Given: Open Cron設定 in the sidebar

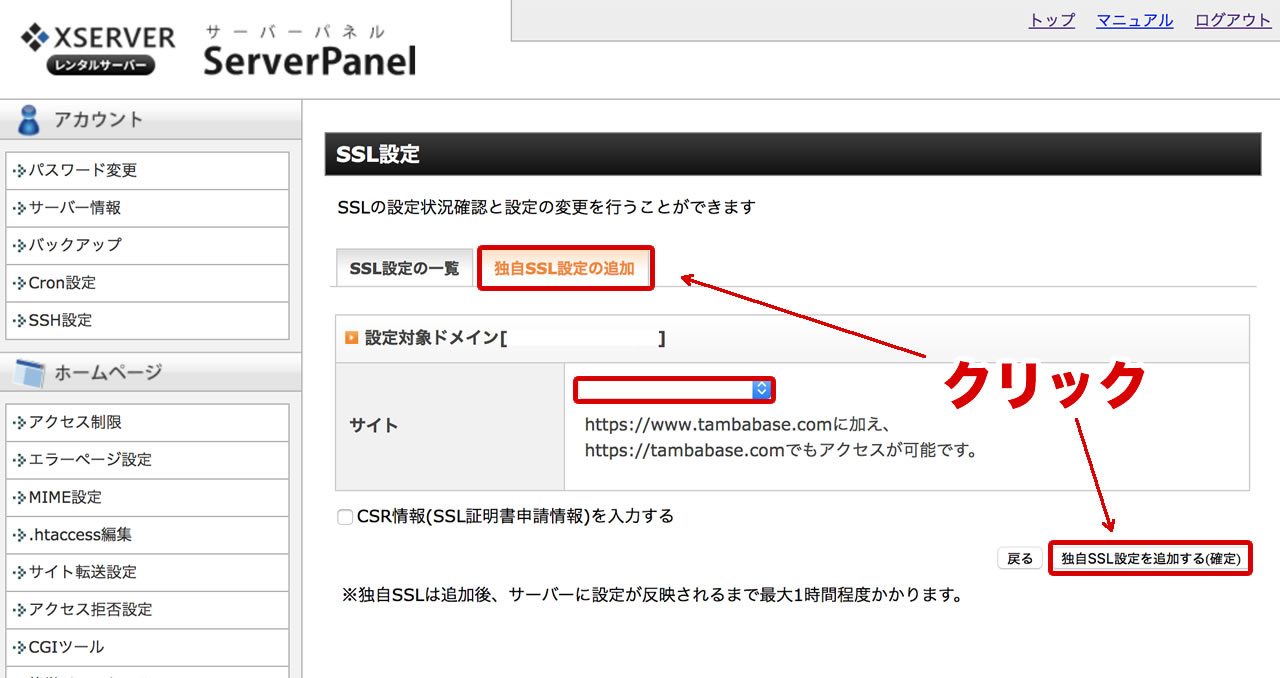Looking at the screenshot, I should tap(147, 283).
